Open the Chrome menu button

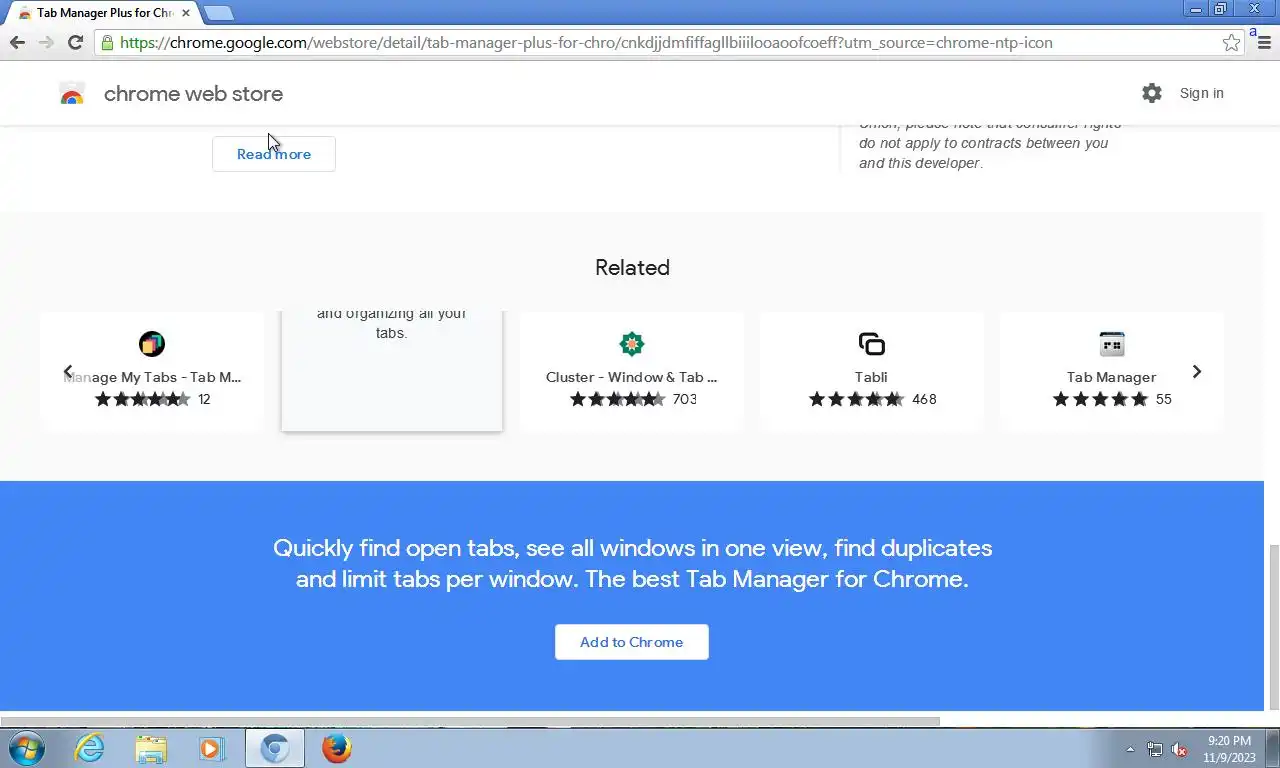tap(1264, 43)
